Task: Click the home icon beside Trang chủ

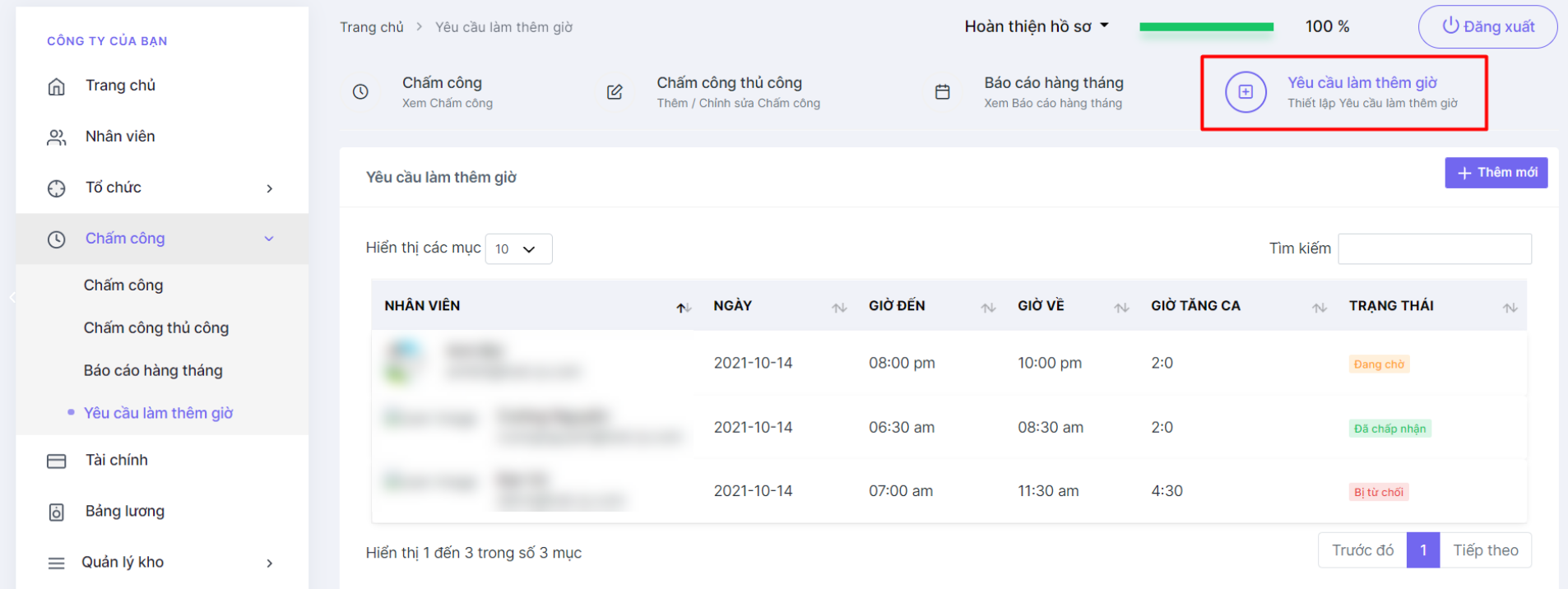Action: 56,86
